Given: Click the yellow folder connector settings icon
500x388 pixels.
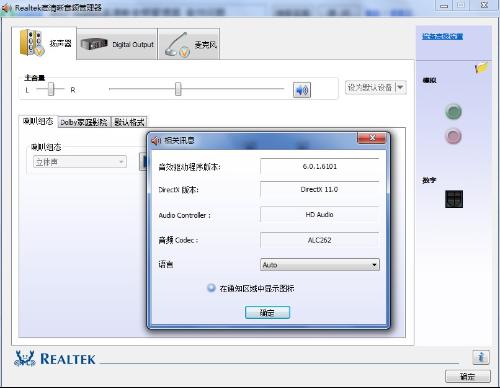Looking at the screenshot, I should coord(481,68).
